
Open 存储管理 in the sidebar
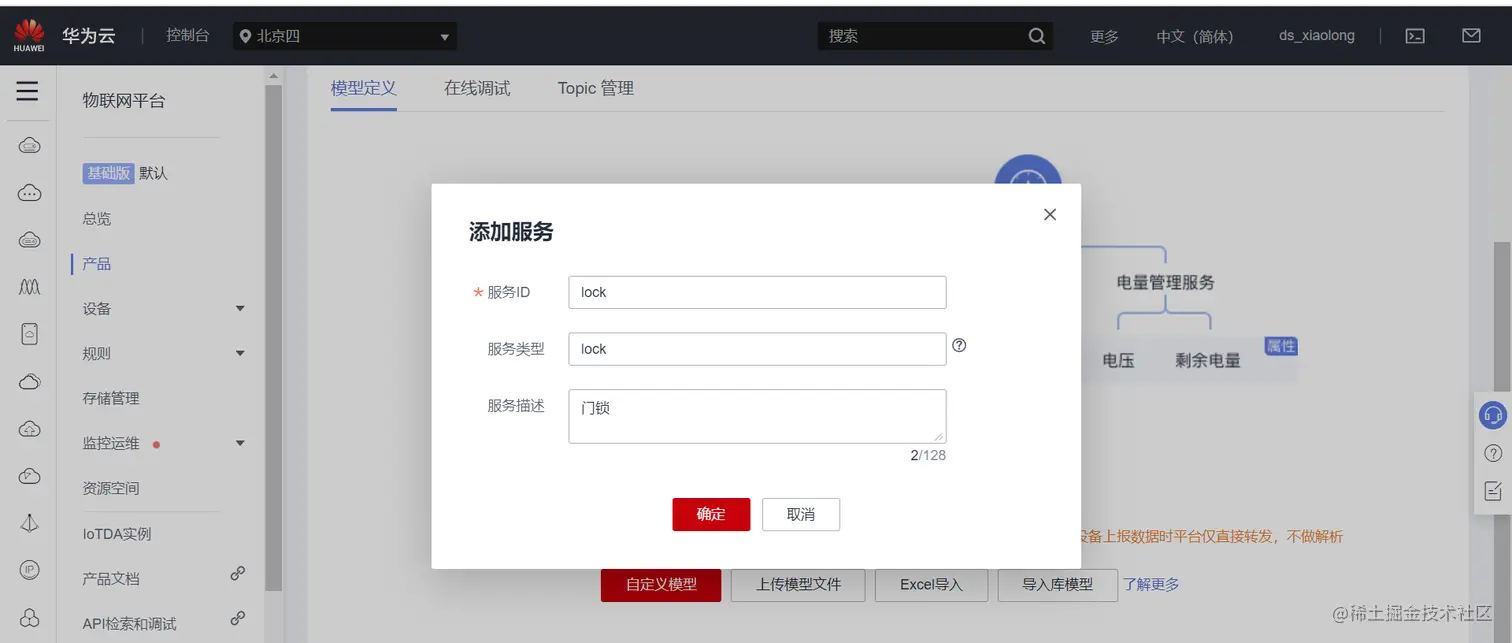click(x=111, y=399)
